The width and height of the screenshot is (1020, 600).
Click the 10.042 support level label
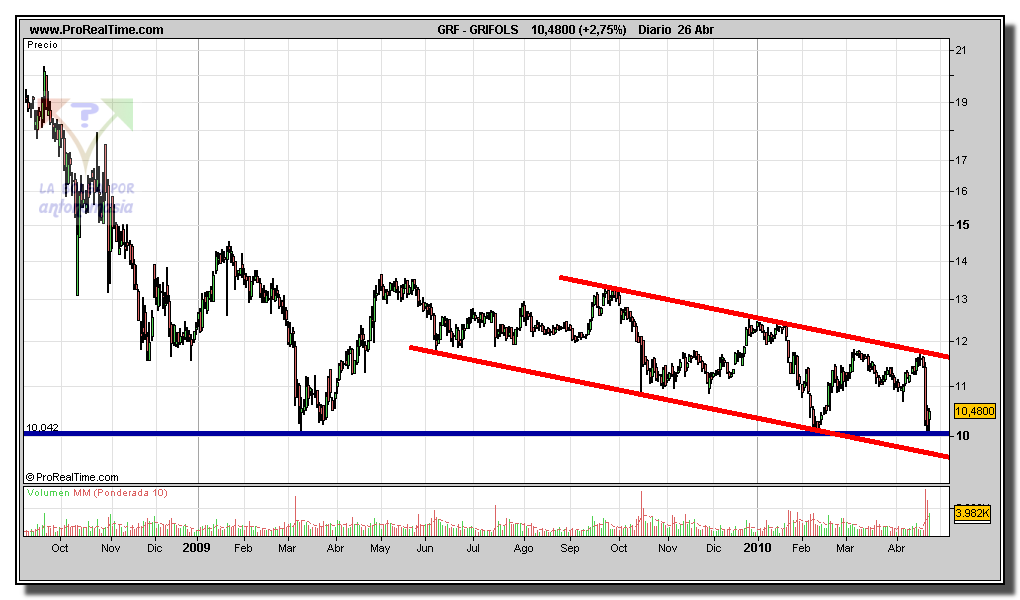pos(42,428)
